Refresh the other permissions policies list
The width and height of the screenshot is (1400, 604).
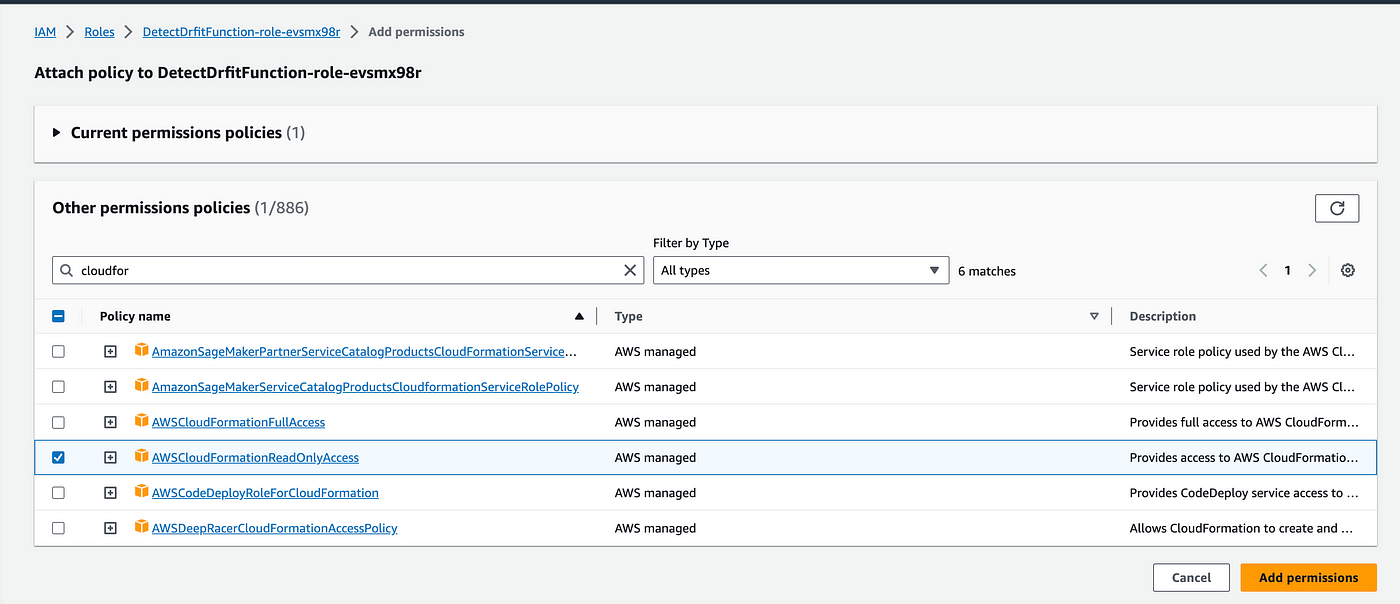point(1337,208)
